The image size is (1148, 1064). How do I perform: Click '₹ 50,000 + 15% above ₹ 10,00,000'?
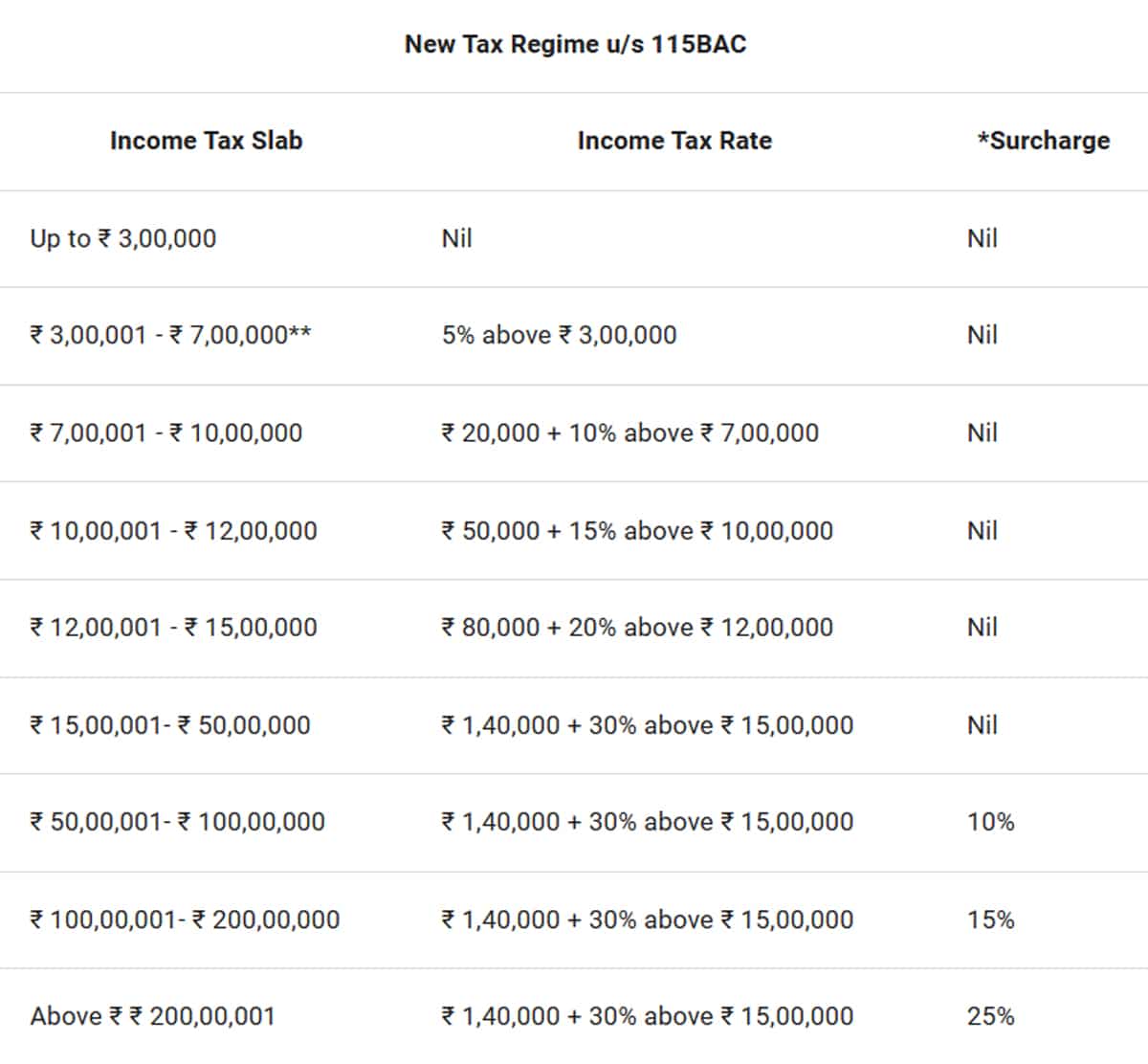pos(637,530)
